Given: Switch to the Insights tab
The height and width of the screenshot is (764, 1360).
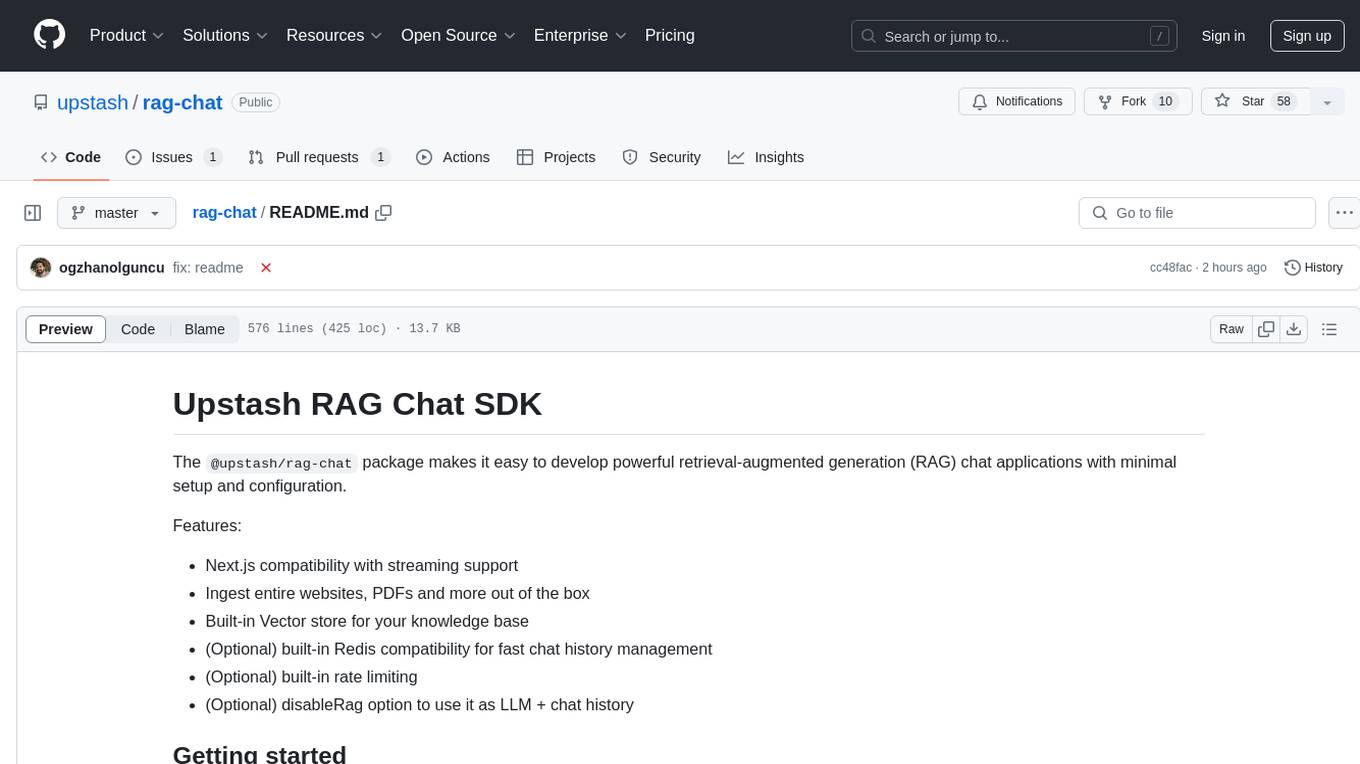Looking at the screenshot, I should (x=766, y=157).
